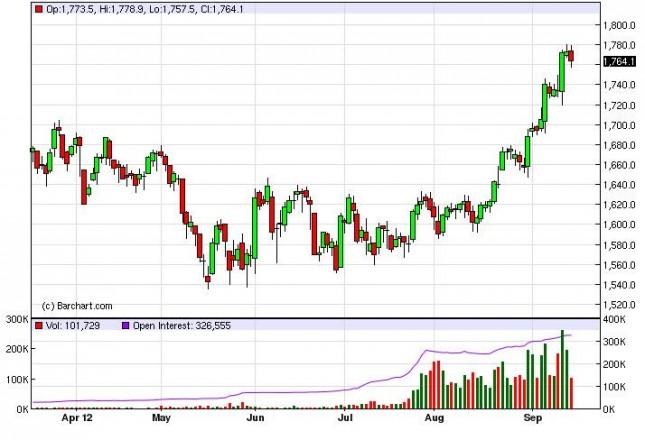Click the tallest green volume bar in September

[x=562, y=369]
